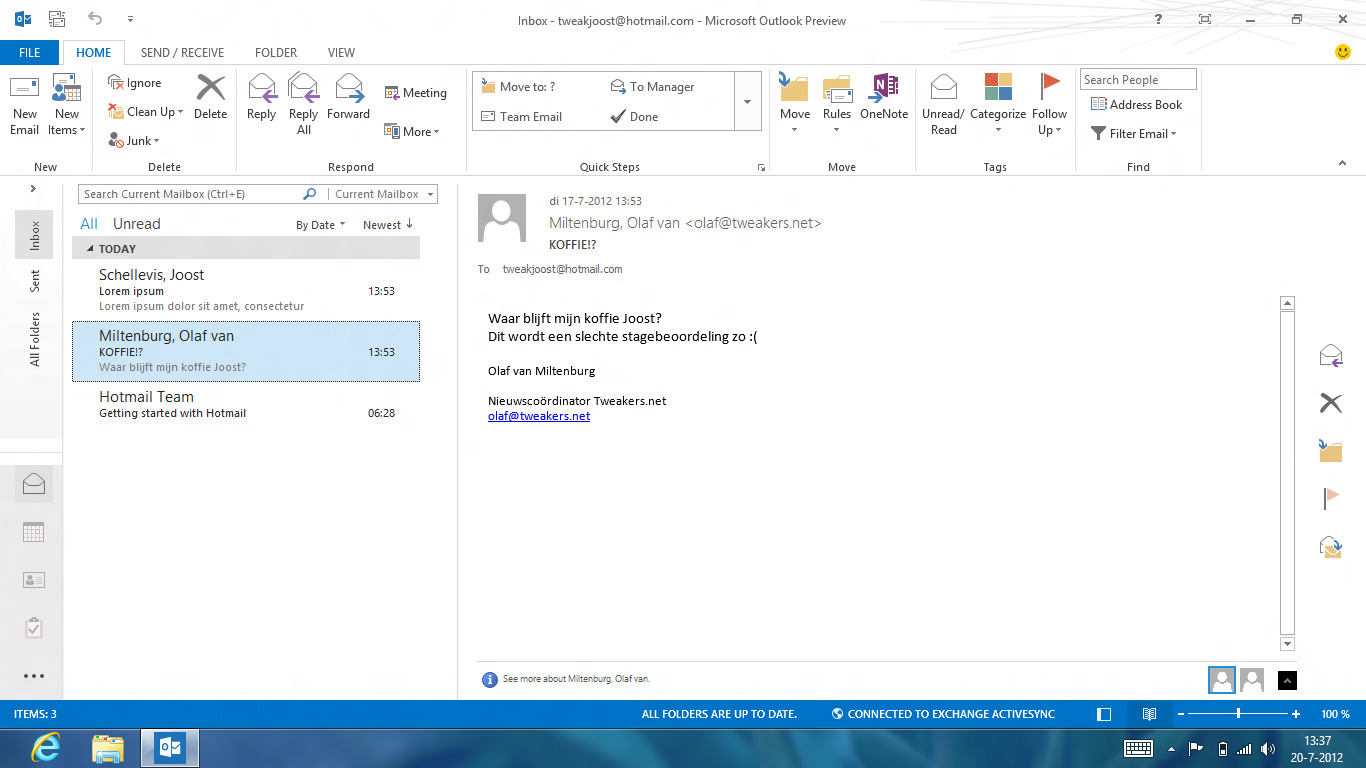The height and width of the screenshot is (768, 1366).
Task: Delete the selected message via ribbon
Action: [210, 97]
